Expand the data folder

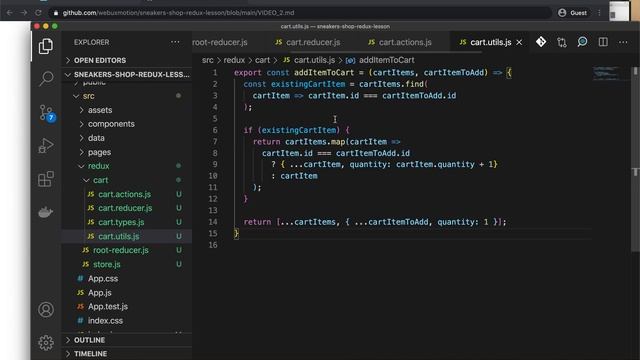click(127, 138)
